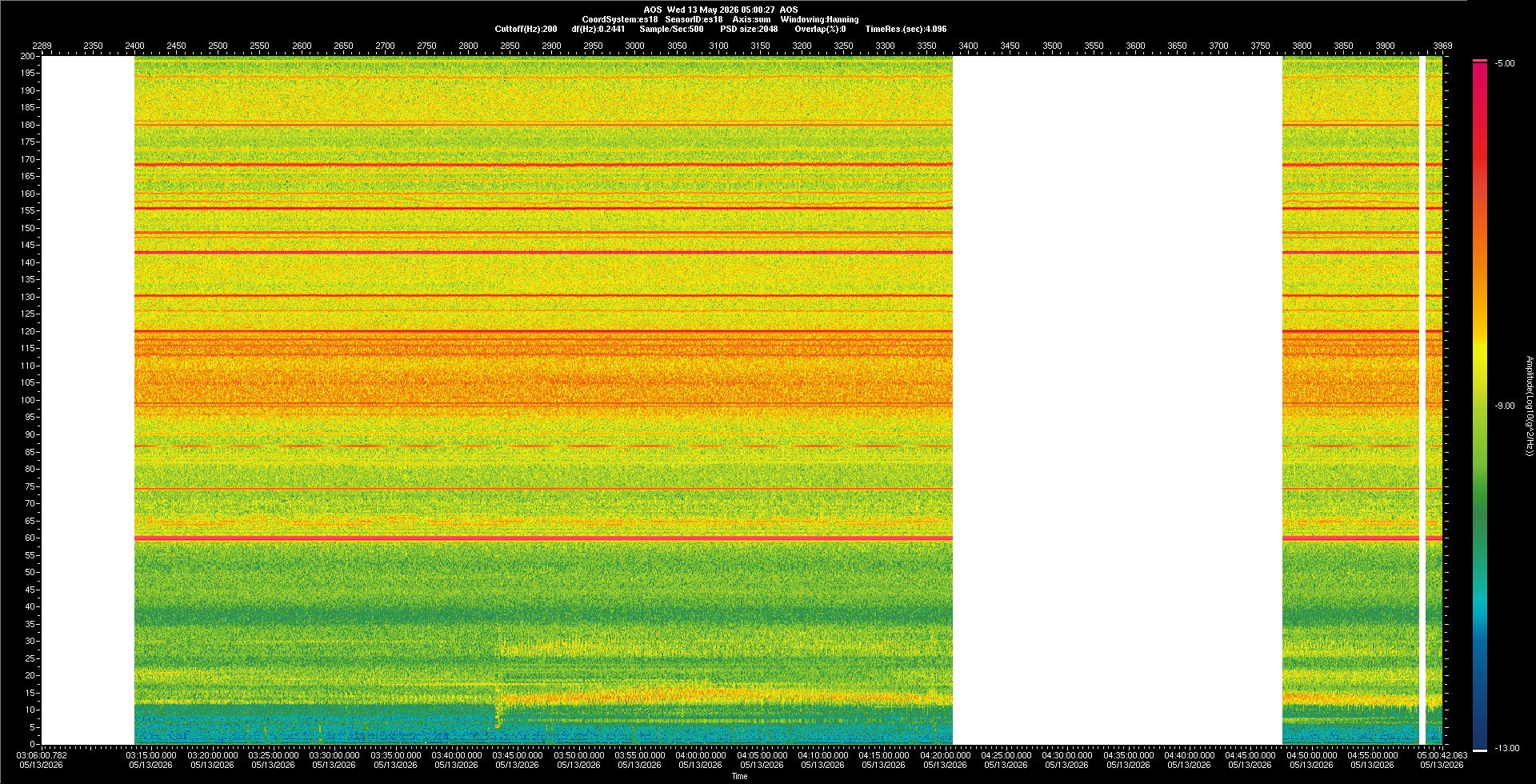The height and width of the screenshot is (784, 1536).
Task: Select the SensorID:es18 header text
Action: point(694,19)
